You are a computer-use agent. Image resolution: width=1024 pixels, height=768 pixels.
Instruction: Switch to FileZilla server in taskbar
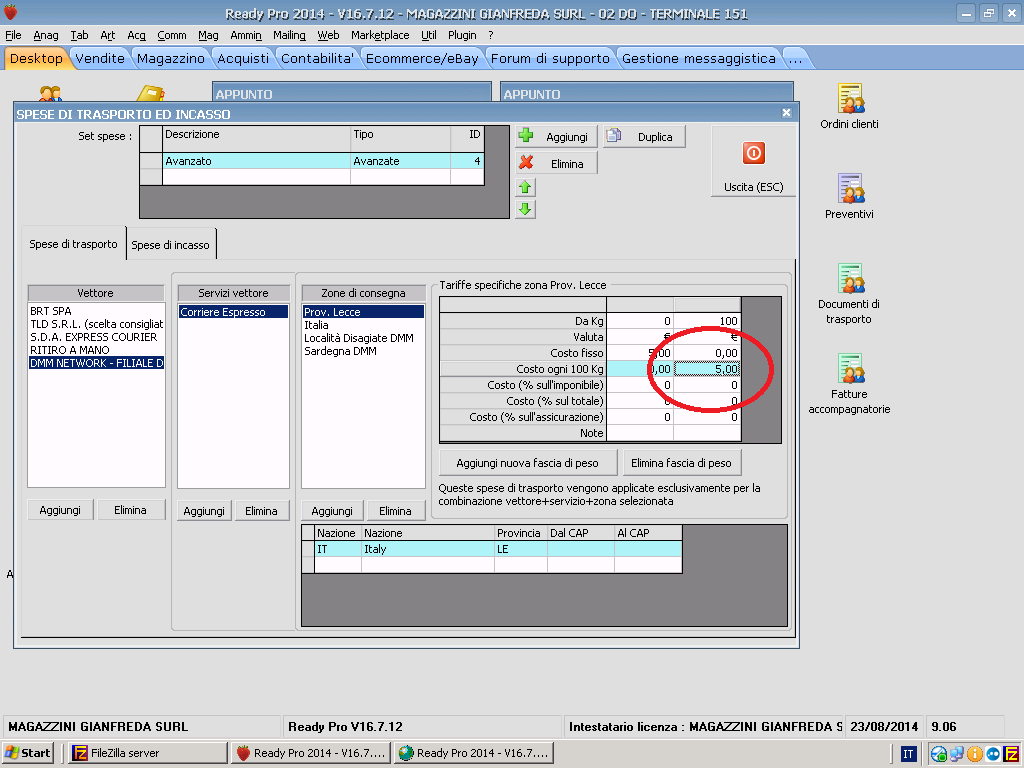pos(148,753)
